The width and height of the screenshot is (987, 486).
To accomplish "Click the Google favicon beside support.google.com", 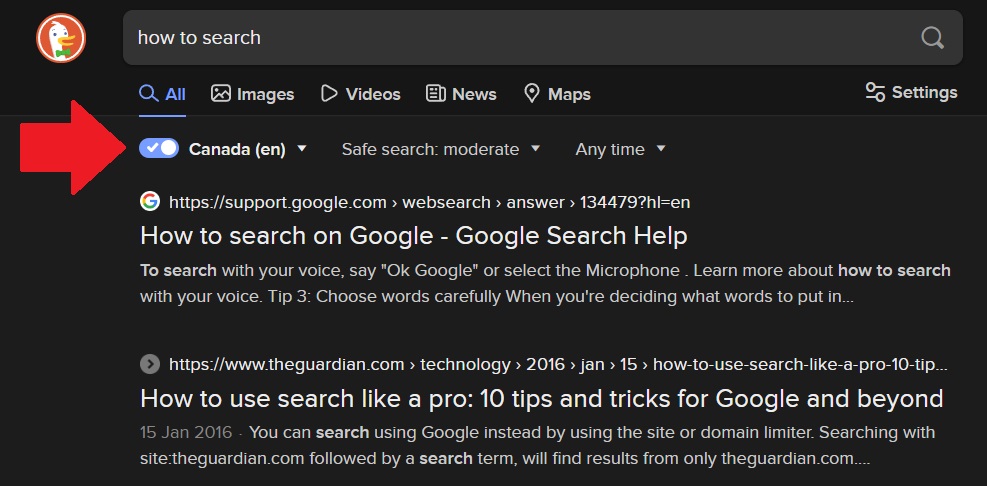I will coord(150,201).
